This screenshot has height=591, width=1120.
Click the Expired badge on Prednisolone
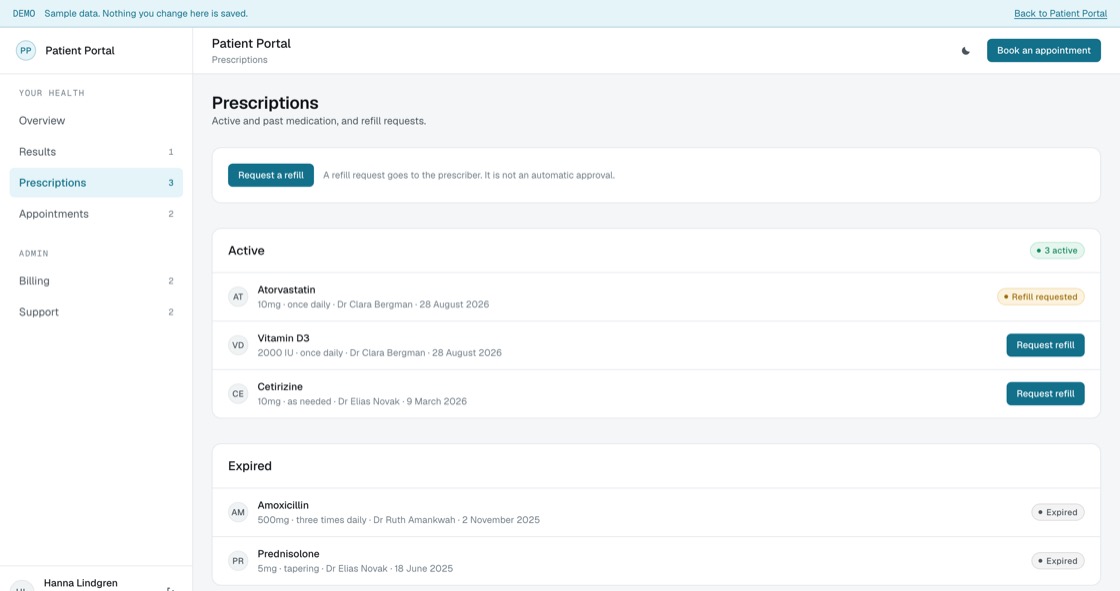point(1058,561)
